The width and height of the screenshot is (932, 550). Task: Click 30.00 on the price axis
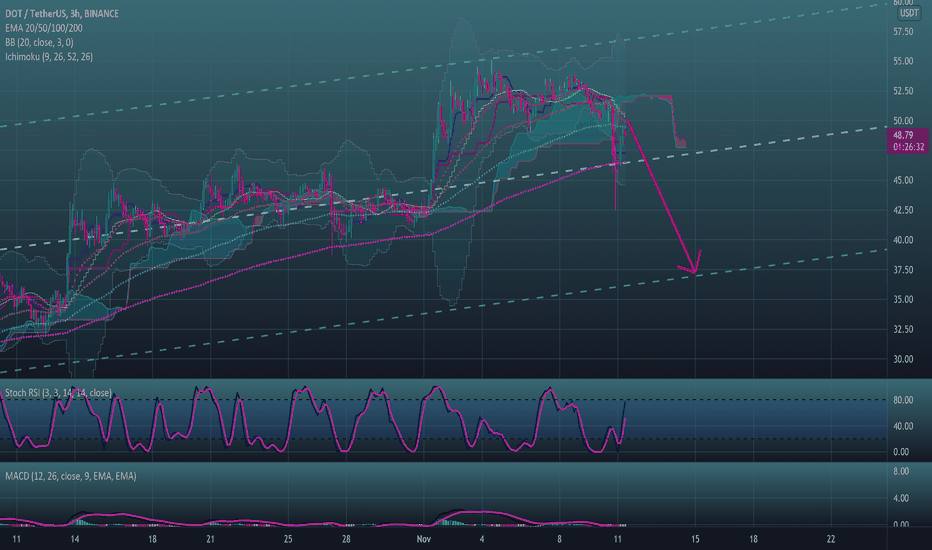pos(903,359)
